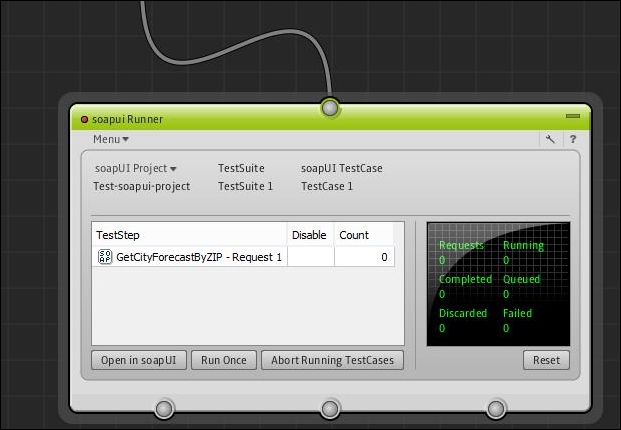
Task: Click the question mark help icon
Action: [x=573, y=139]
